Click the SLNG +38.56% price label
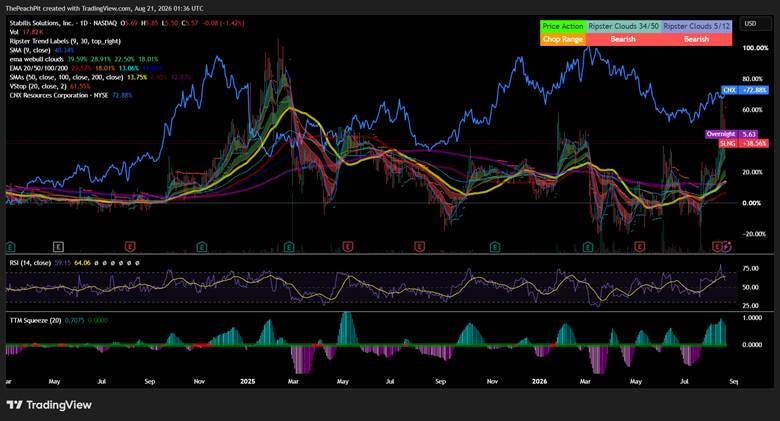 click(x=743, y=143)
